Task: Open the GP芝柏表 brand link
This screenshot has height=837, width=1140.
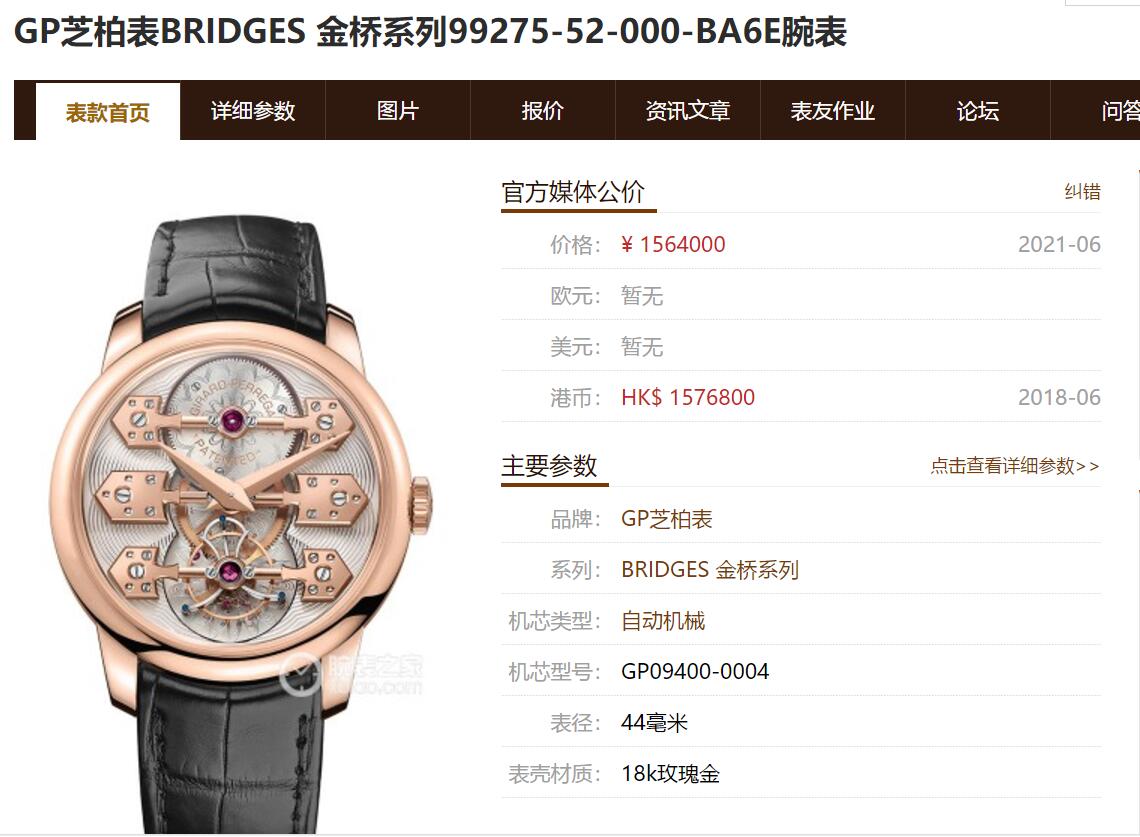Action: pyautogui.click(x=667, y=519)
